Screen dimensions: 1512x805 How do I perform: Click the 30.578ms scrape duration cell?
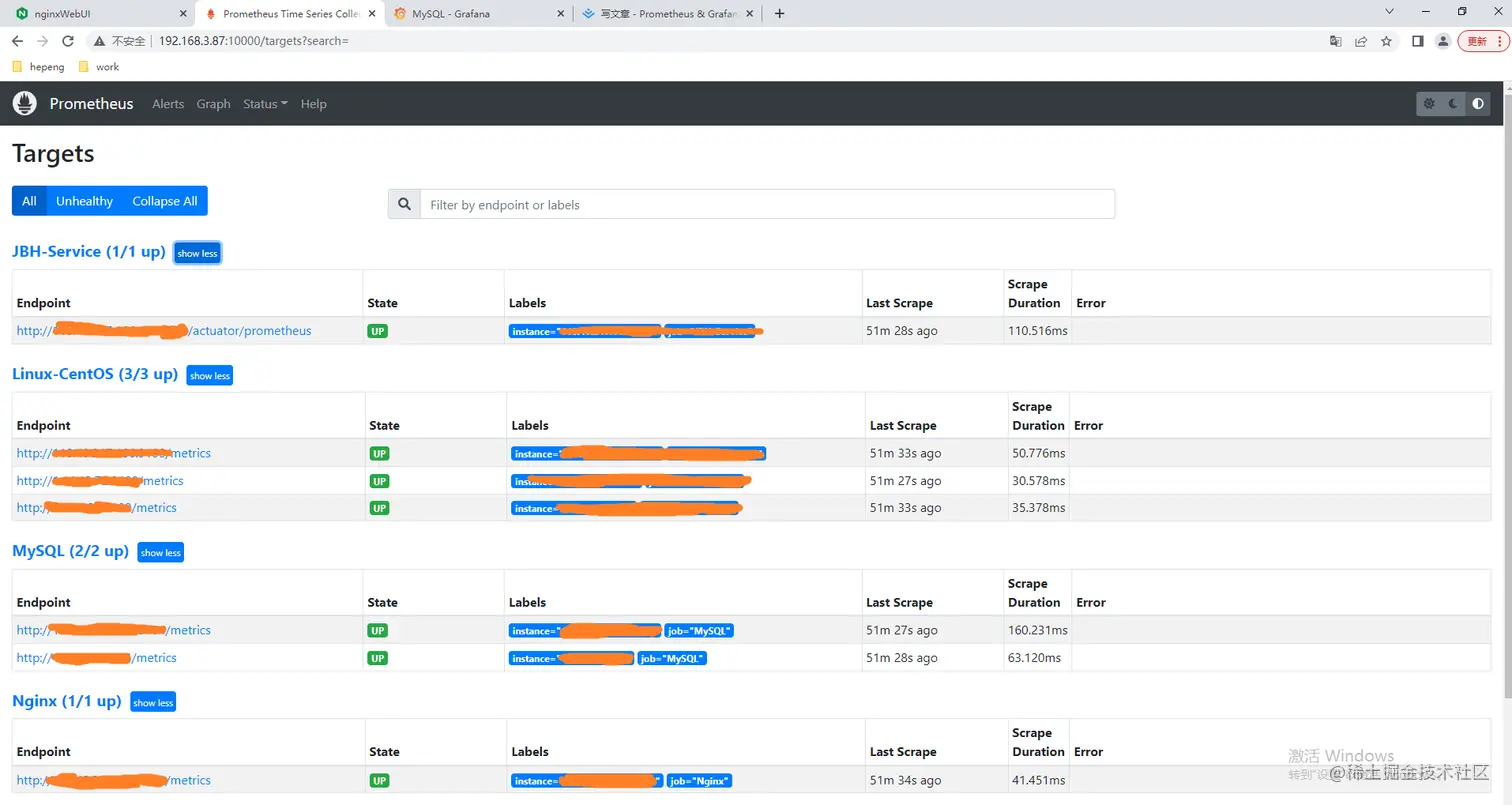pyautogui.click(x=1039, y=481)
